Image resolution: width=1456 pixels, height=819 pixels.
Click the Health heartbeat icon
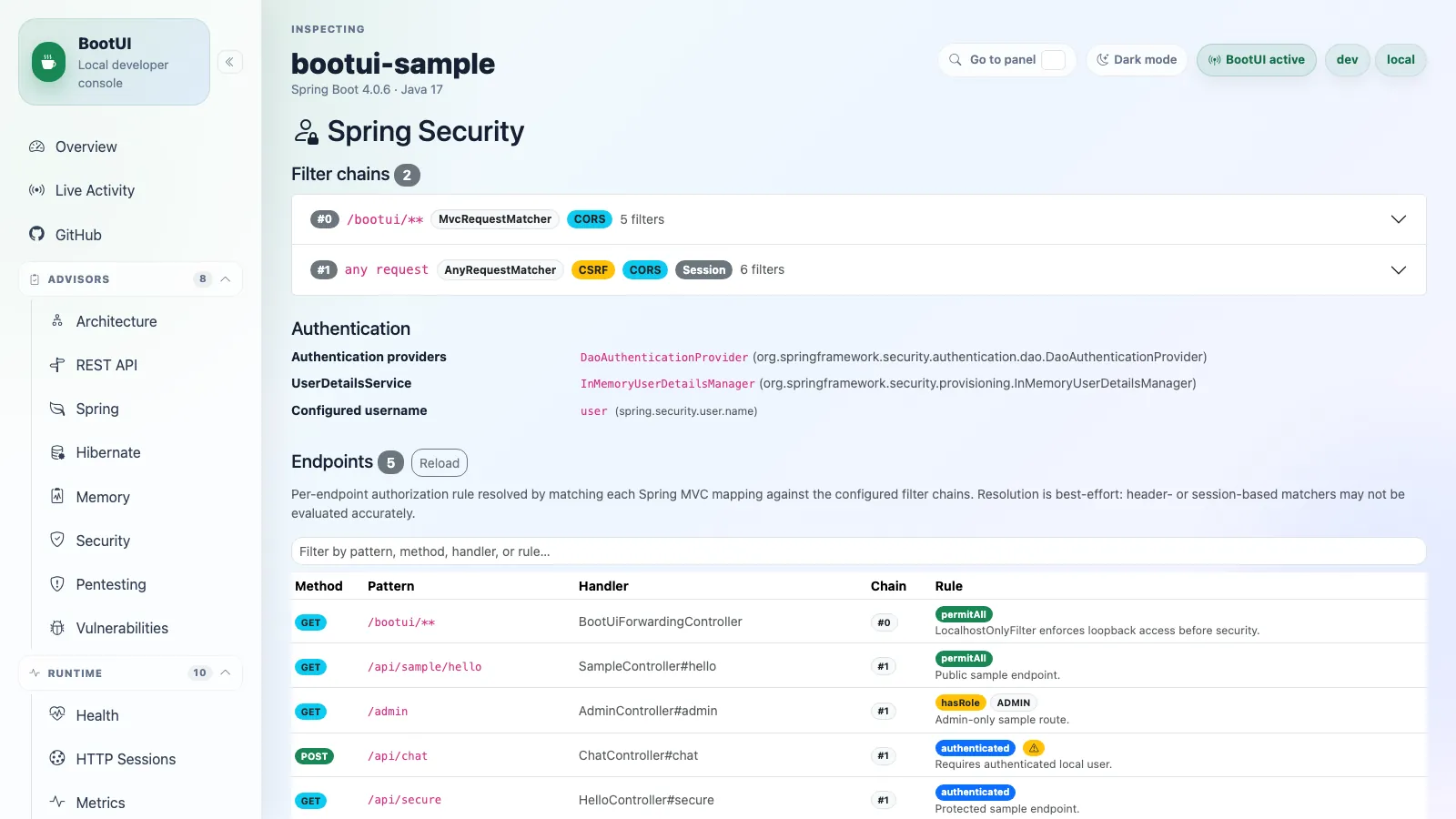click(x=57, y=714)
